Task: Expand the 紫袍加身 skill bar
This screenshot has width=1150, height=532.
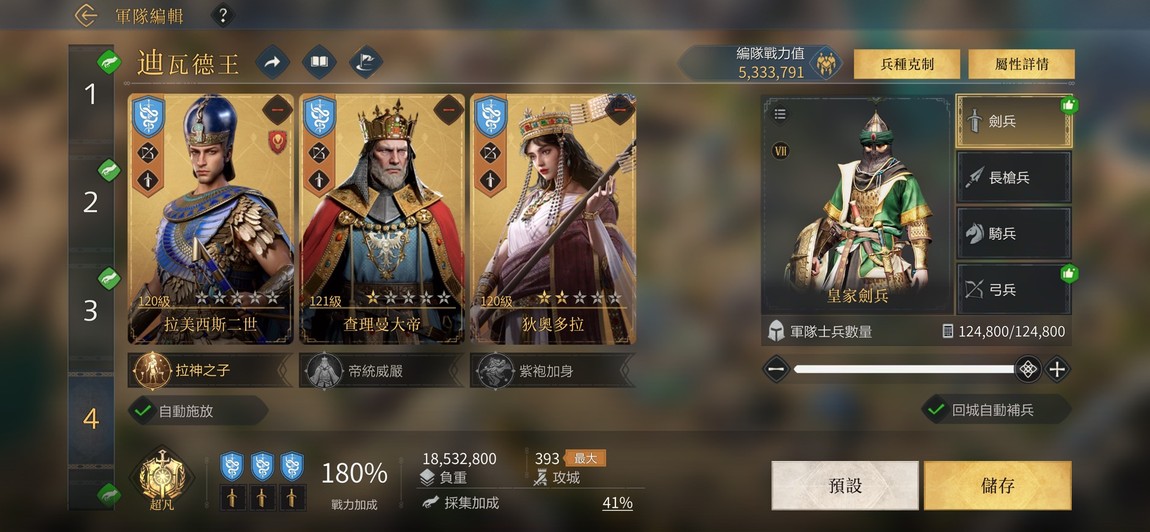Action: [552, 371]
